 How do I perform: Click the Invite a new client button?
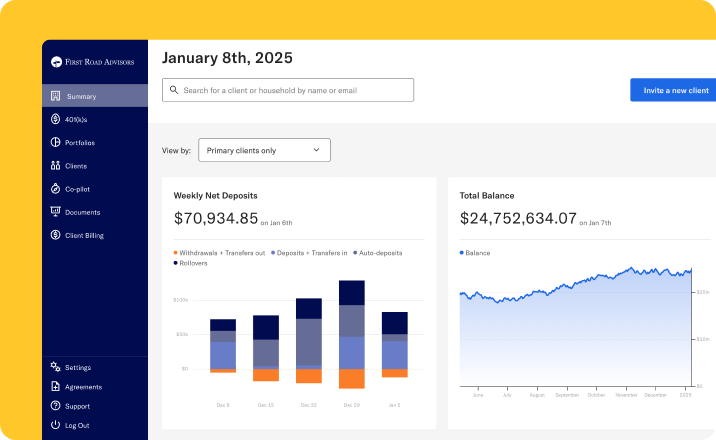tap(673, 90)
